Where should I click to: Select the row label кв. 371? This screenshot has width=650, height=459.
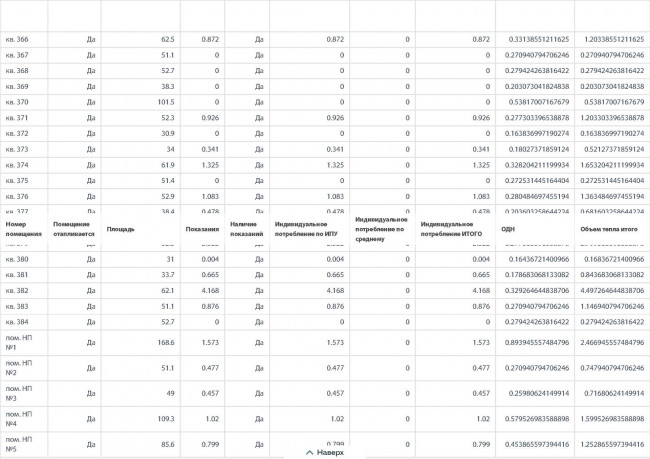(17, 118)
